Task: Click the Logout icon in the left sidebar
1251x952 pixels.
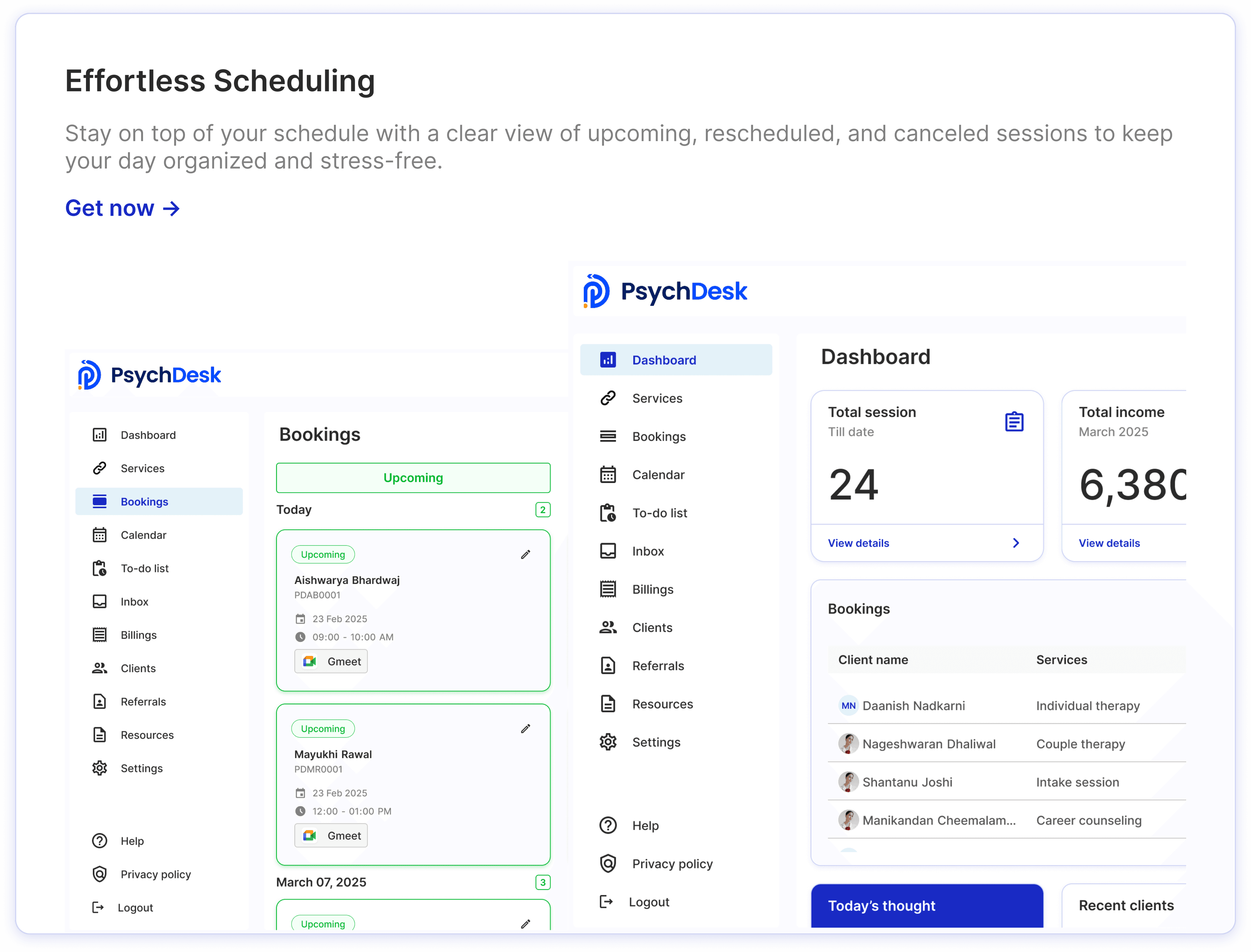Action: (98, 907)
